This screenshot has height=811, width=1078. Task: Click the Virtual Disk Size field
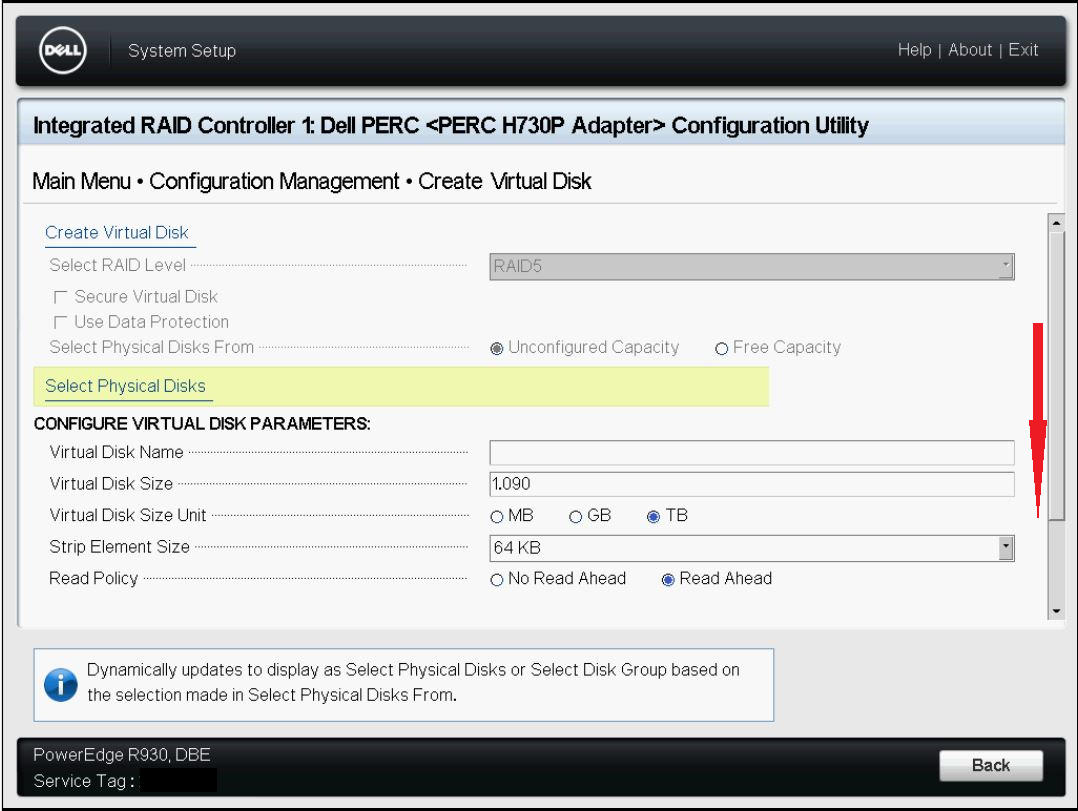point(751,484)
